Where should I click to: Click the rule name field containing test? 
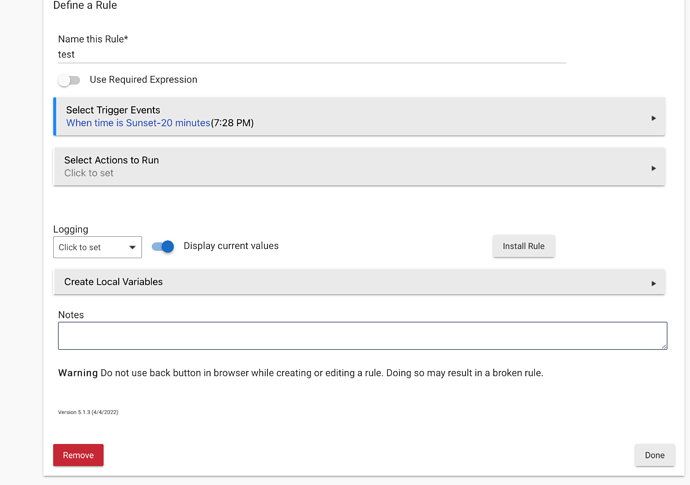coord(312,55)
